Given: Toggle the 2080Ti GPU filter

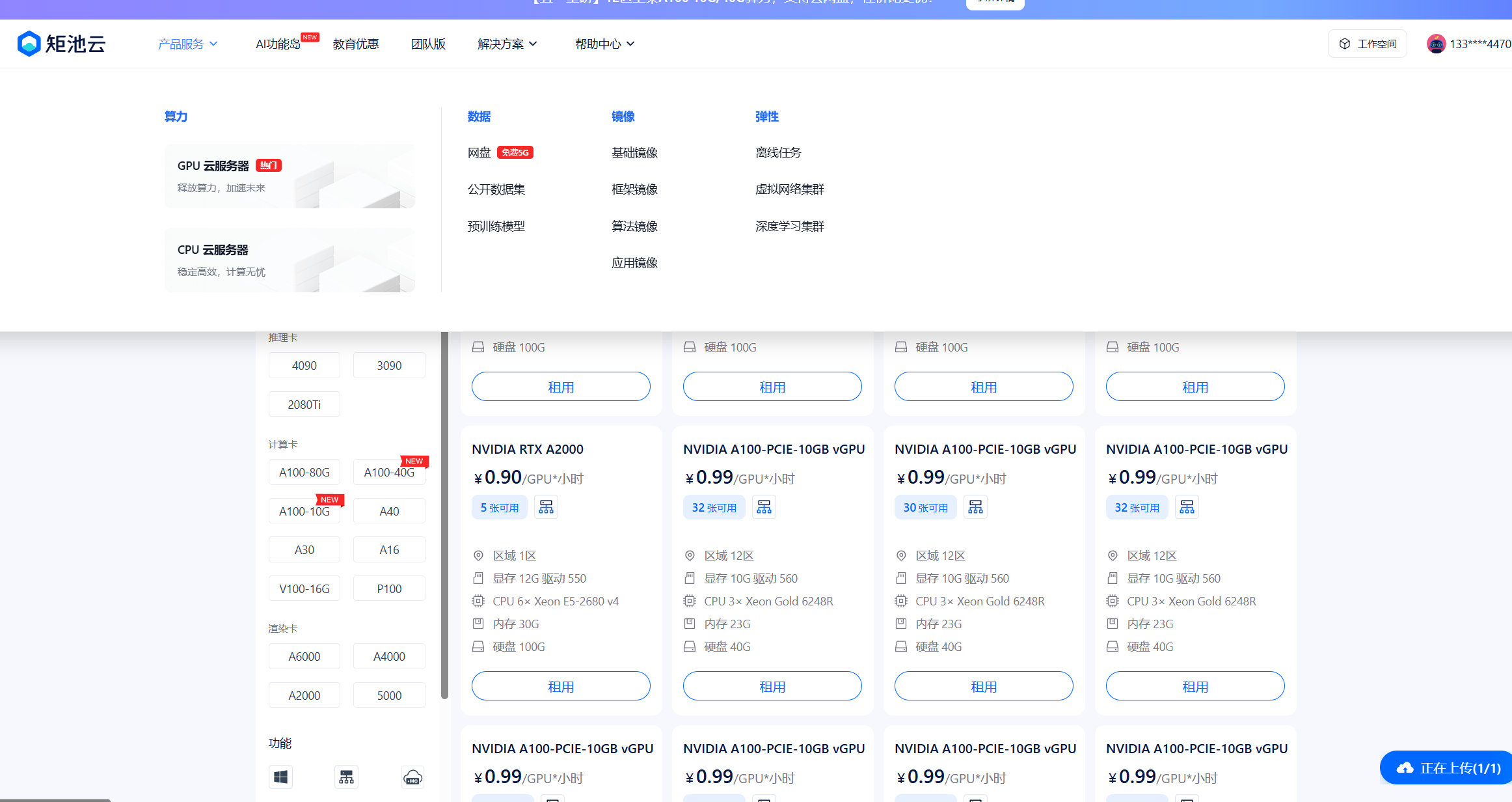Looking at the screenshot, I should (x=304, y=404).
